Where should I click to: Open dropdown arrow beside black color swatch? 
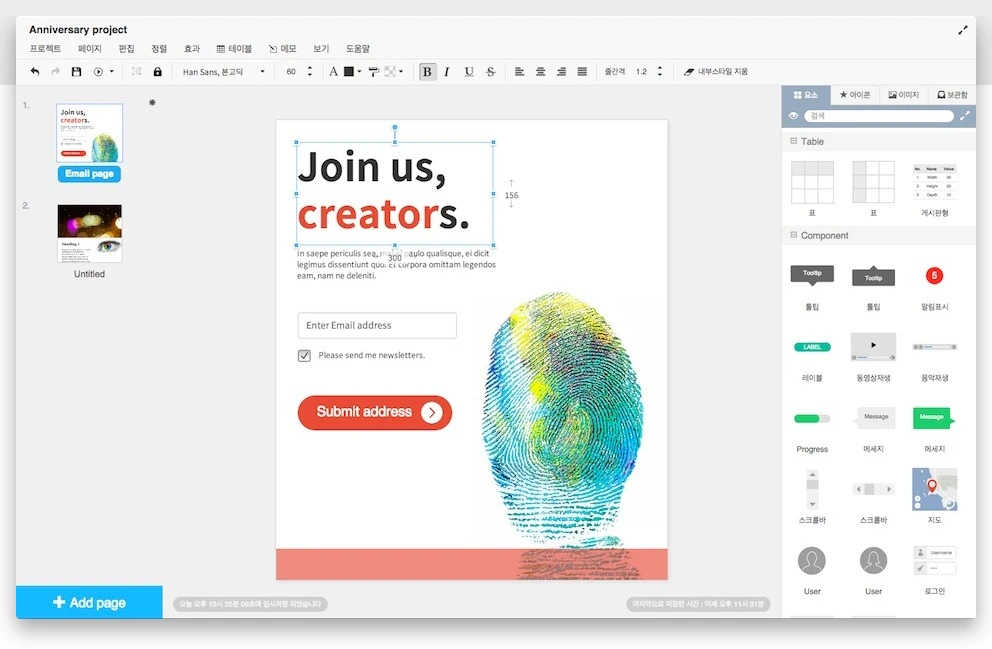[359, 71]
